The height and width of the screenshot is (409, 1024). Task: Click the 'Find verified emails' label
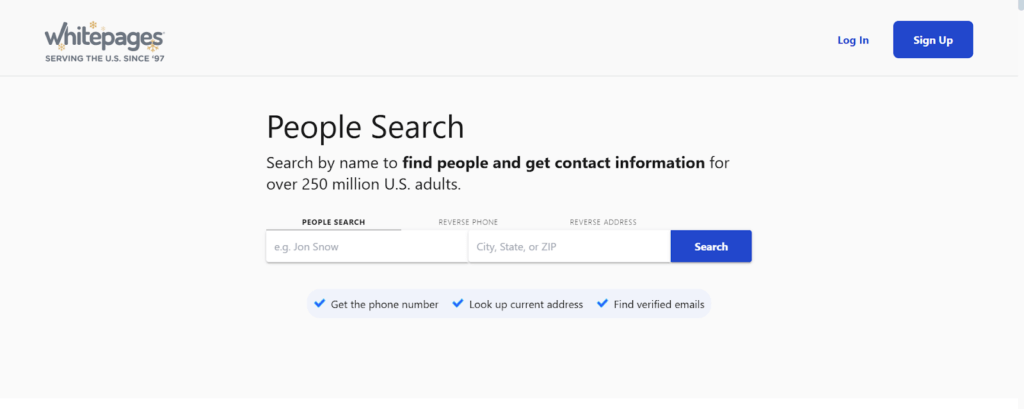pyautogui.click(x=661, y=304)
